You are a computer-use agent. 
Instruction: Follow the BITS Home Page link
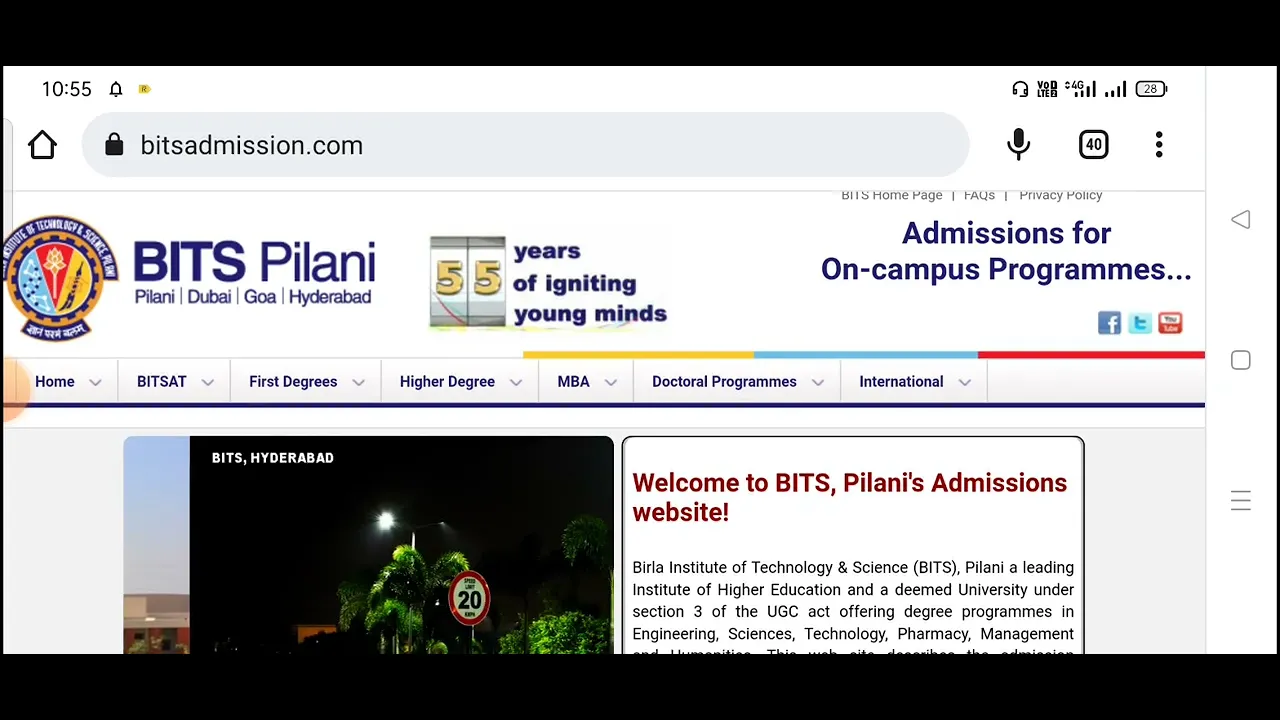pyautogui.click(x=892, y=195)
